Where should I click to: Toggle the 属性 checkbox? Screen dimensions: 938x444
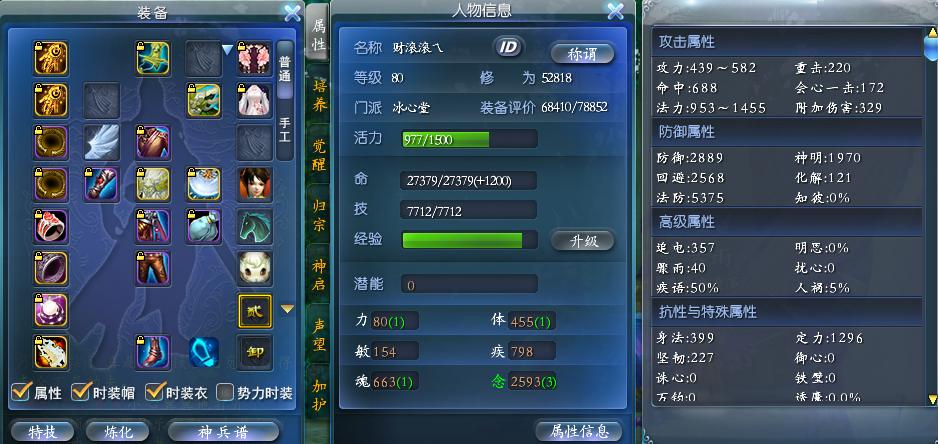pyautogui.click(x=22, y=392)
